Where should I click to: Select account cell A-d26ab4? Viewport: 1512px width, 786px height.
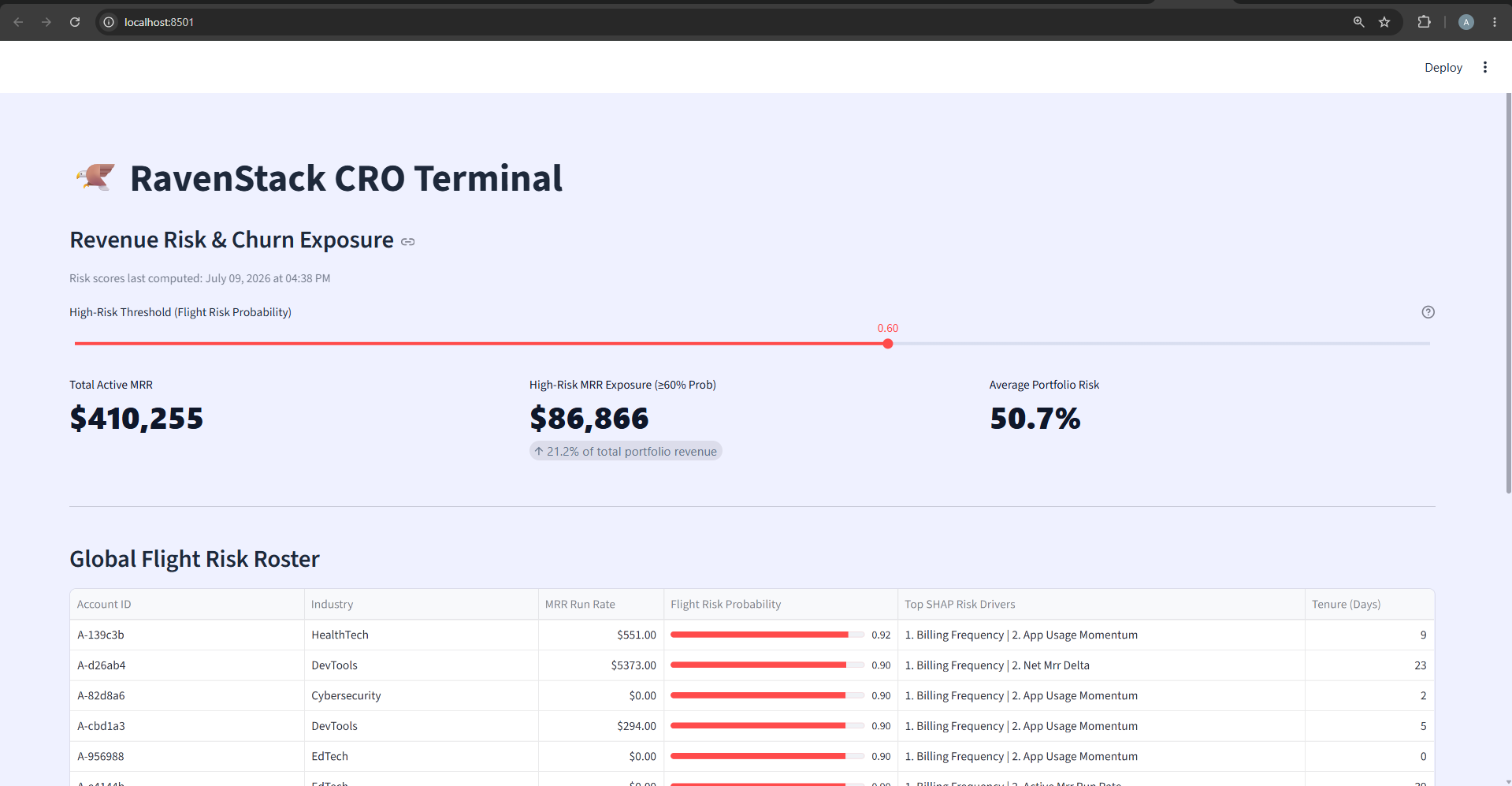[187, 665]
